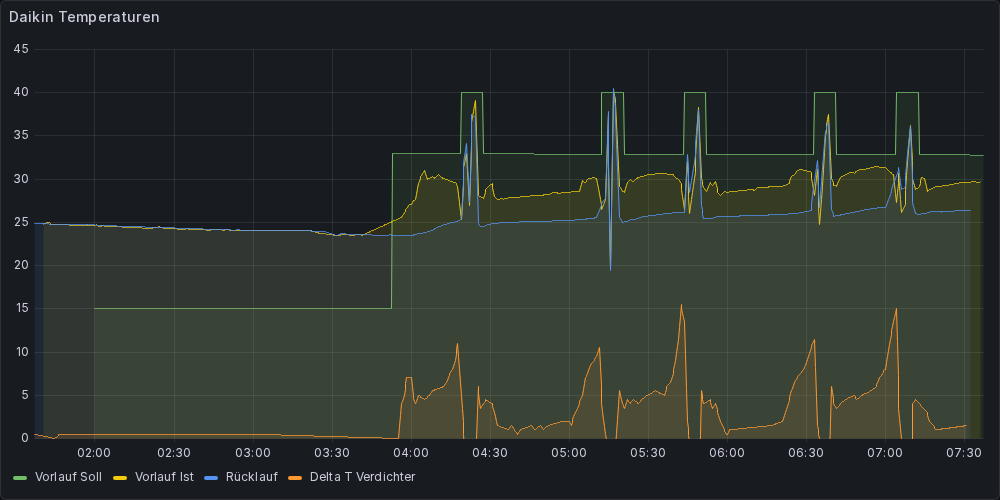Click the 15 value on the y-axis
The height and width of the screenshot is (500, 1000).
[x=21, y=309]
